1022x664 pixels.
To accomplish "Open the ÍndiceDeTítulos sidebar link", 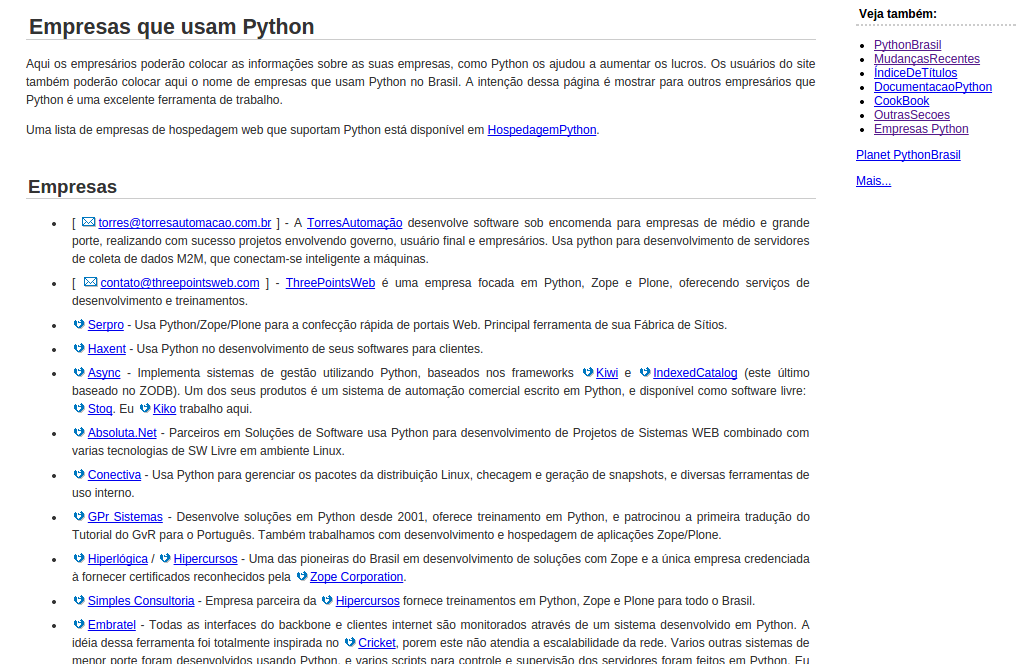I will (x=916, y=73).
